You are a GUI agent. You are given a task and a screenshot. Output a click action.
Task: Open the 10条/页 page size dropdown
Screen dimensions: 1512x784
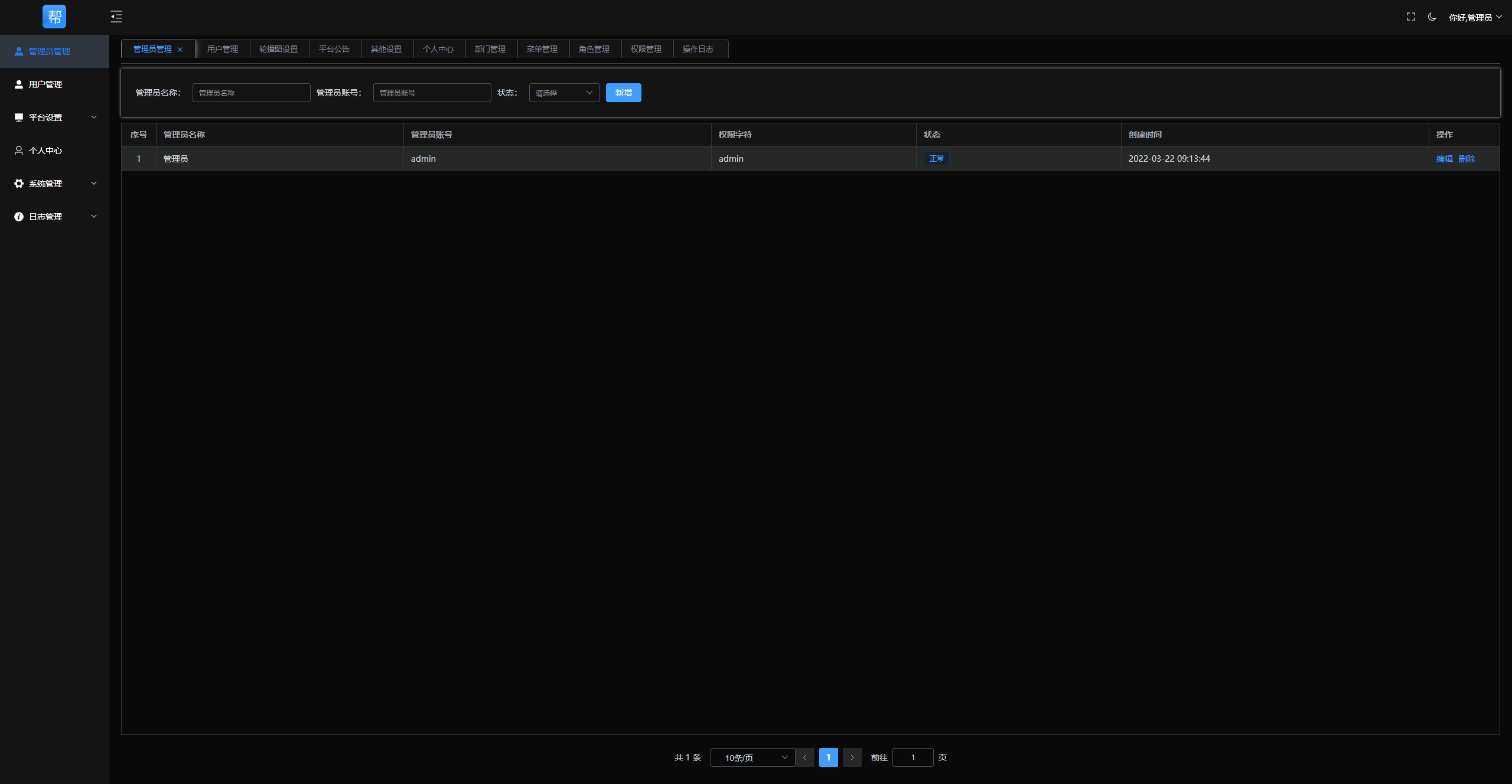752,757
